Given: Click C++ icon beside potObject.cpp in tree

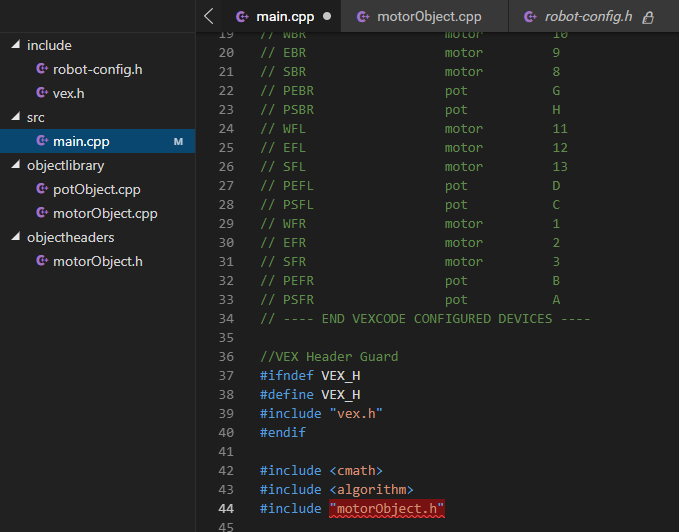Looking at the screenshot, I should [x=42, y=188].
